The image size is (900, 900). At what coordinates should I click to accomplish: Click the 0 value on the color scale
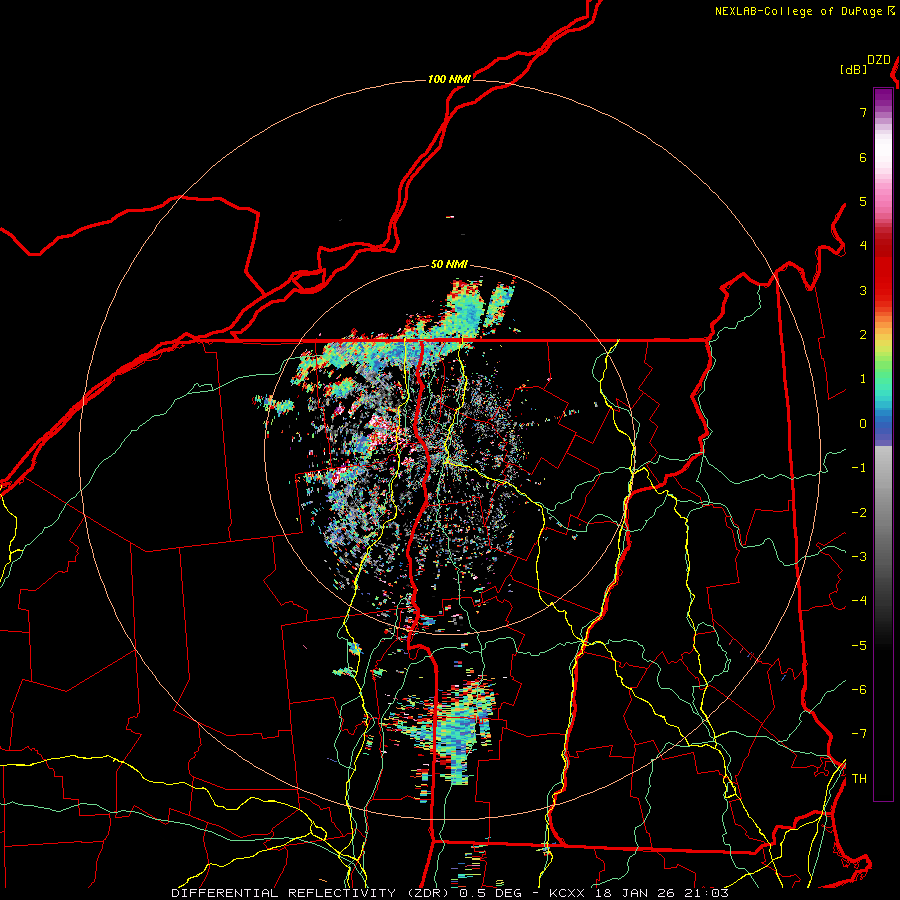[863, 424]
